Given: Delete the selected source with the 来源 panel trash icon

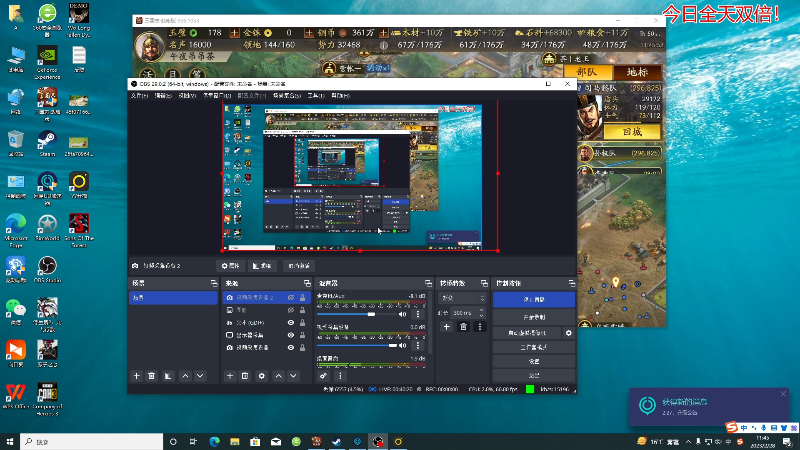Looking at the screenshot, I should [245, 376].
